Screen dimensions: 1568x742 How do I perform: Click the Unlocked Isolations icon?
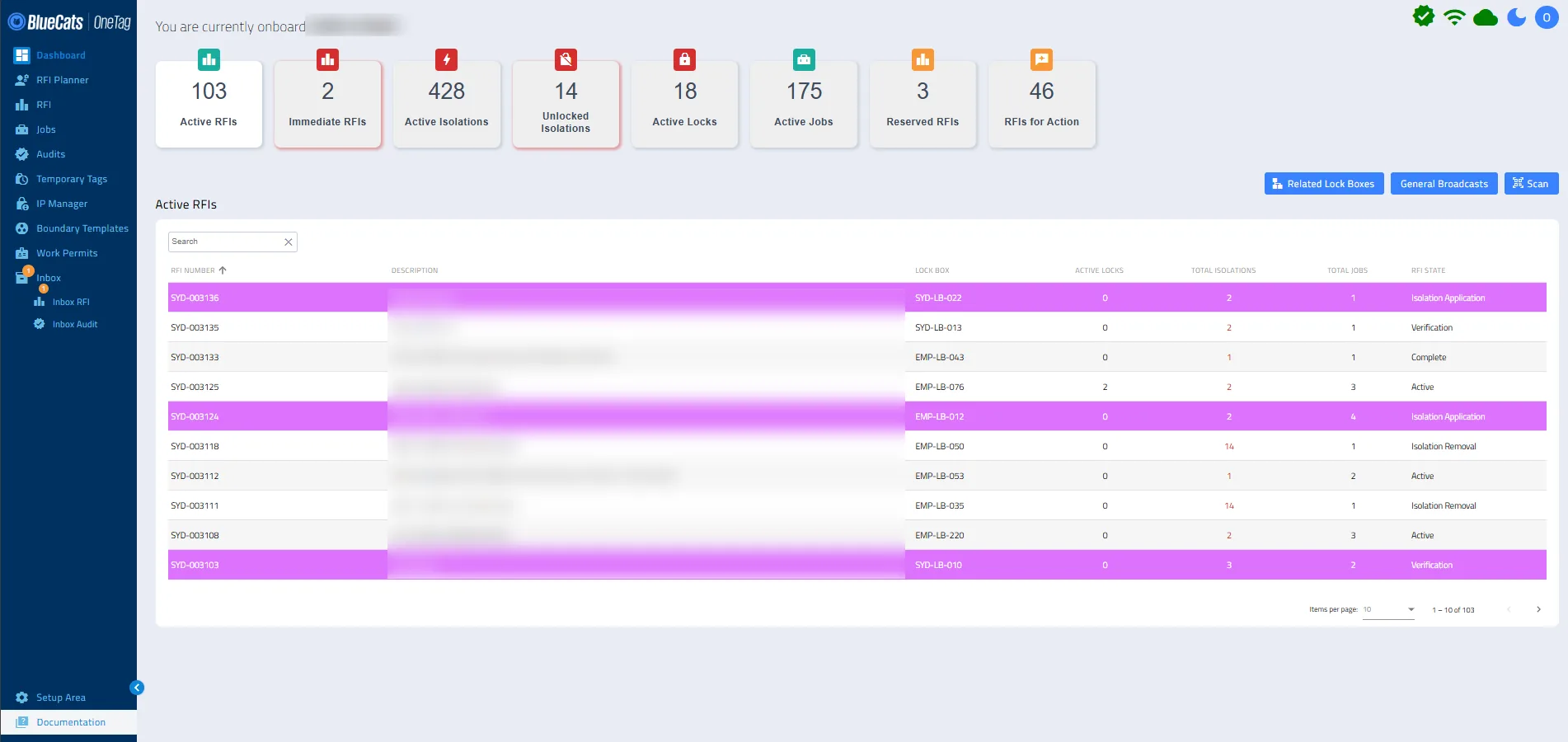566,59
